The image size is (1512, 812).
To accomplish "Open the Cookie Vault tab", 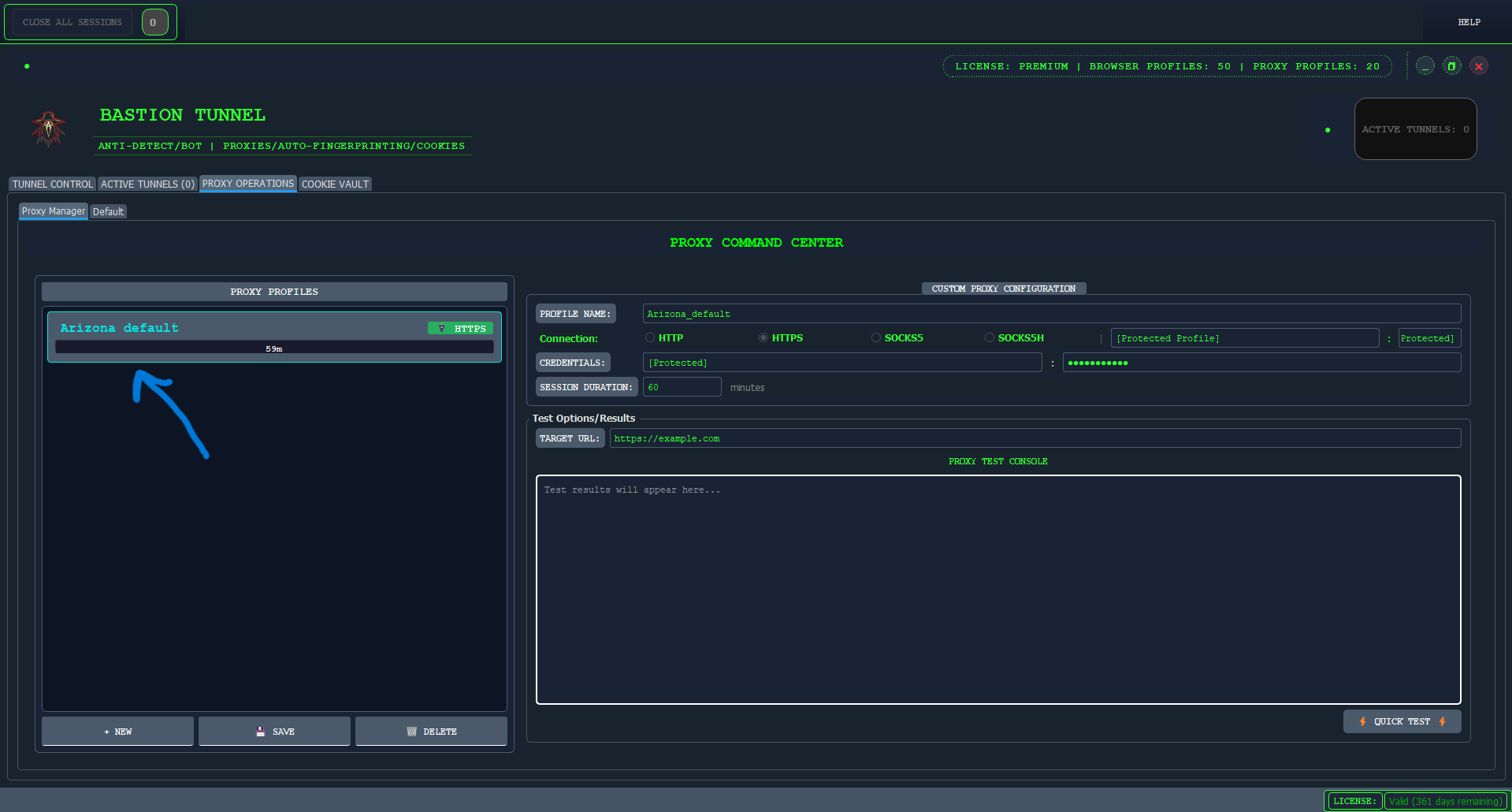I will point(335,184).
